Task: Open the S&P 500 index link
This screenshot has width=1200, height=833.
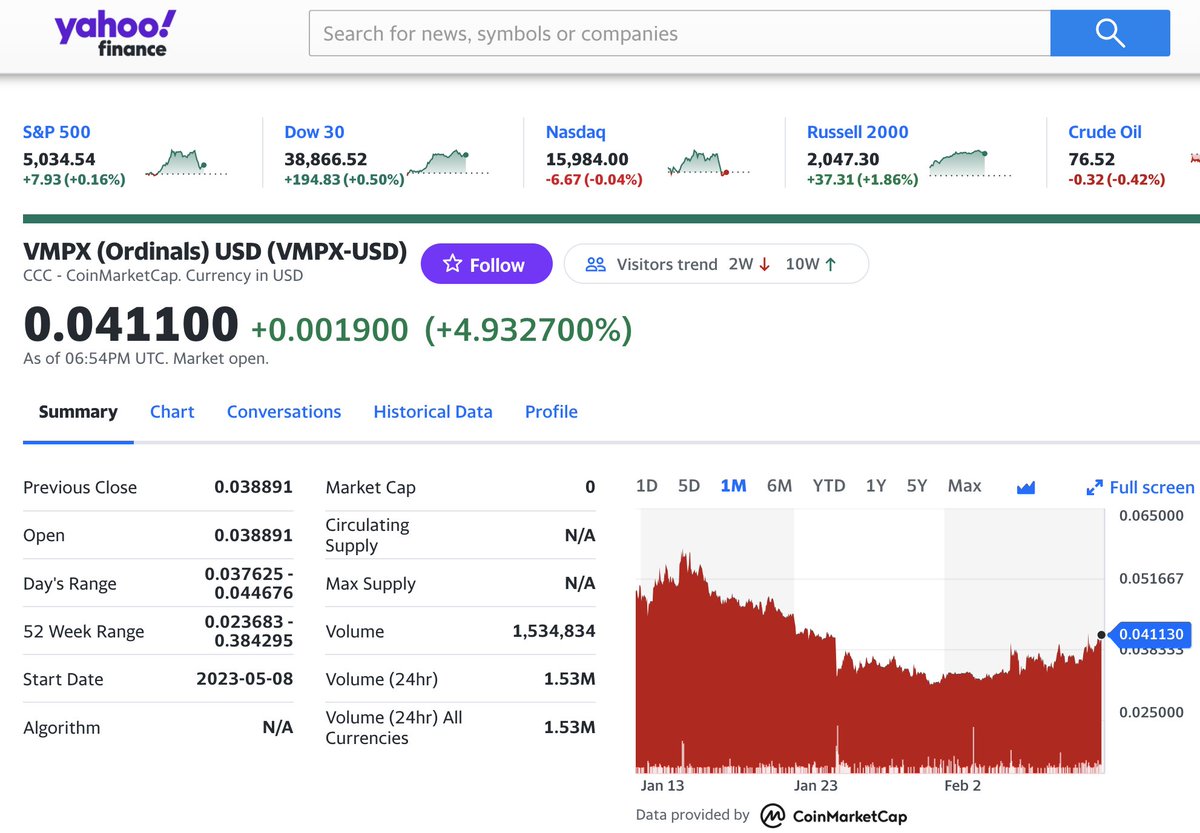Action: point(57,132)
